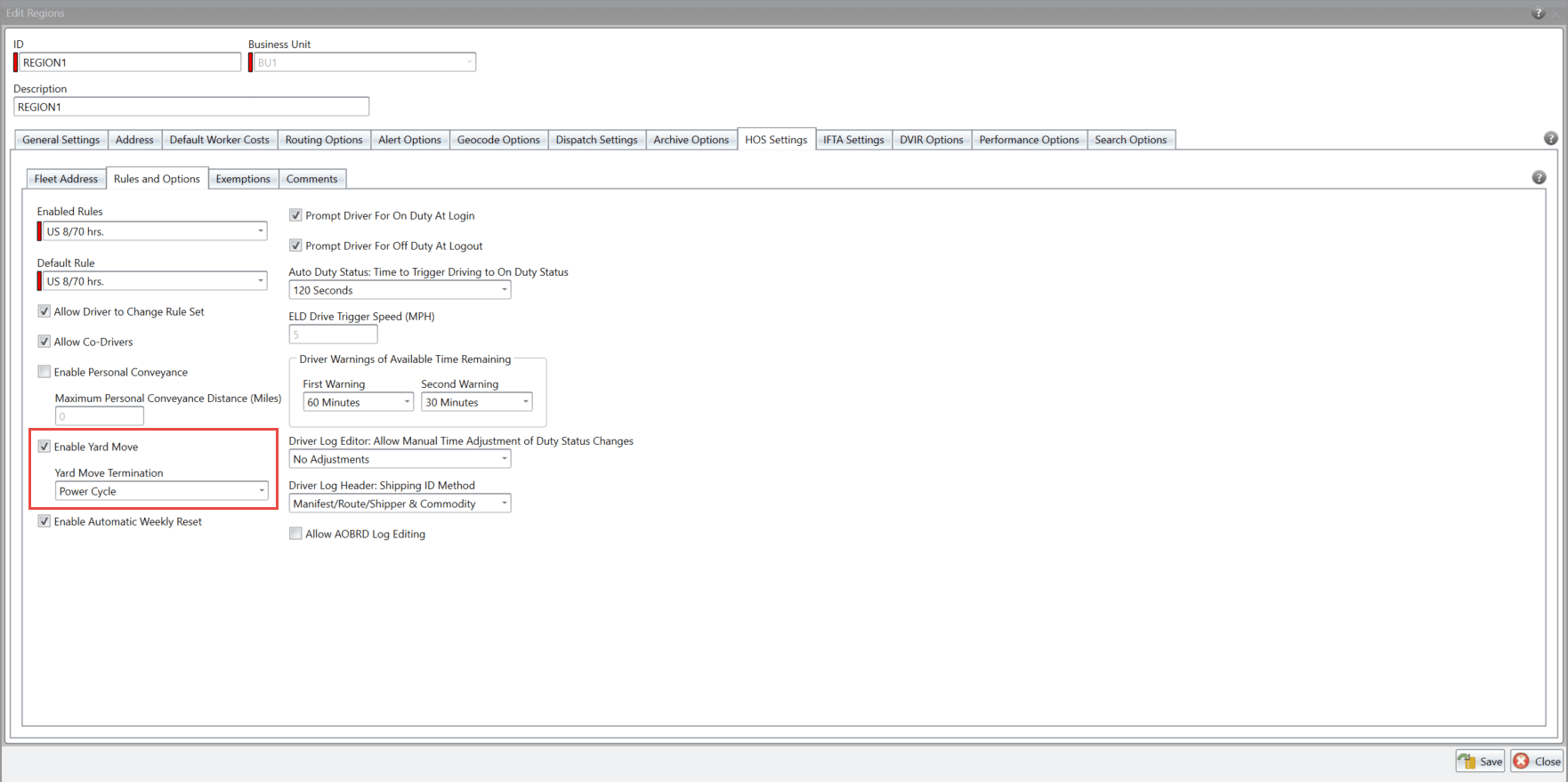Click the Save button
This screenshot has width=1568, height=782.
coord(1481,762)
